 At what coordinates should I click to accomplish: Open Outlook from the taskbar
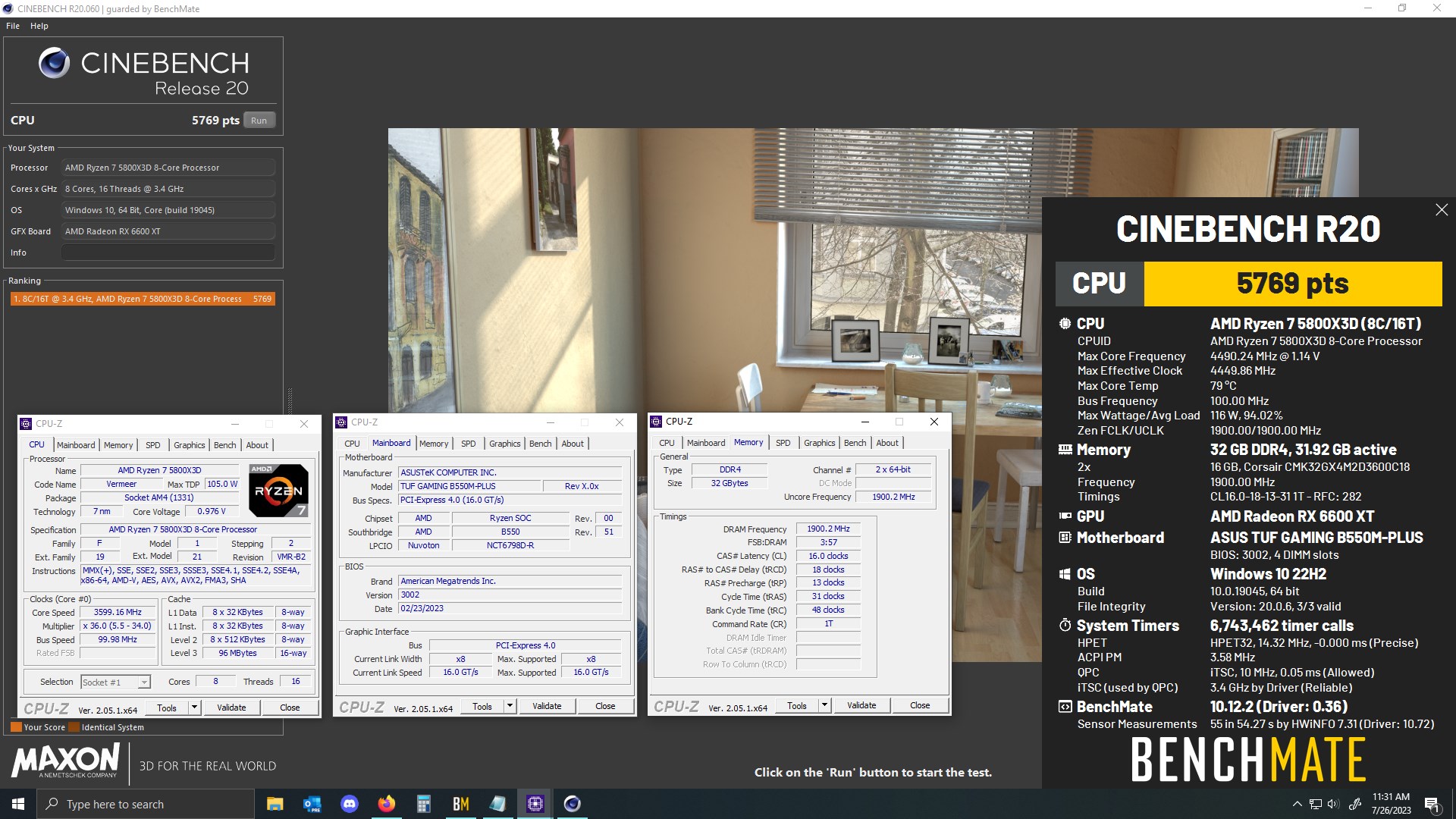(x=312, y=804)
